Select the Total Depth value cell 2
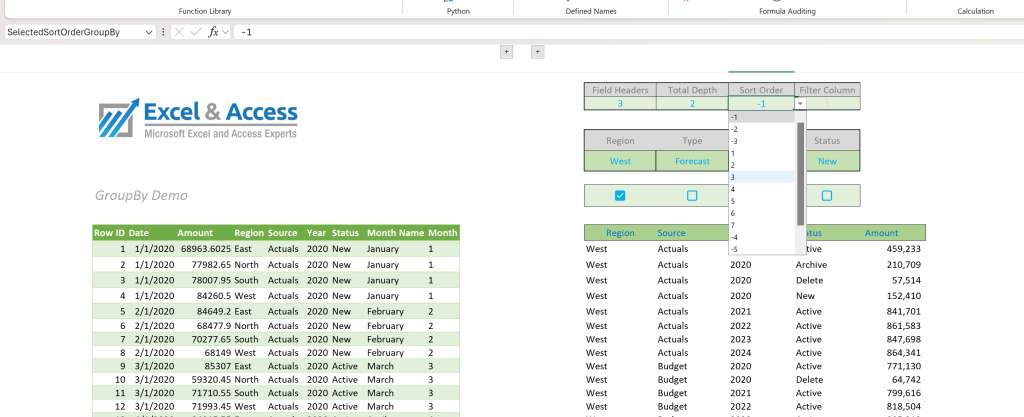 692,104
